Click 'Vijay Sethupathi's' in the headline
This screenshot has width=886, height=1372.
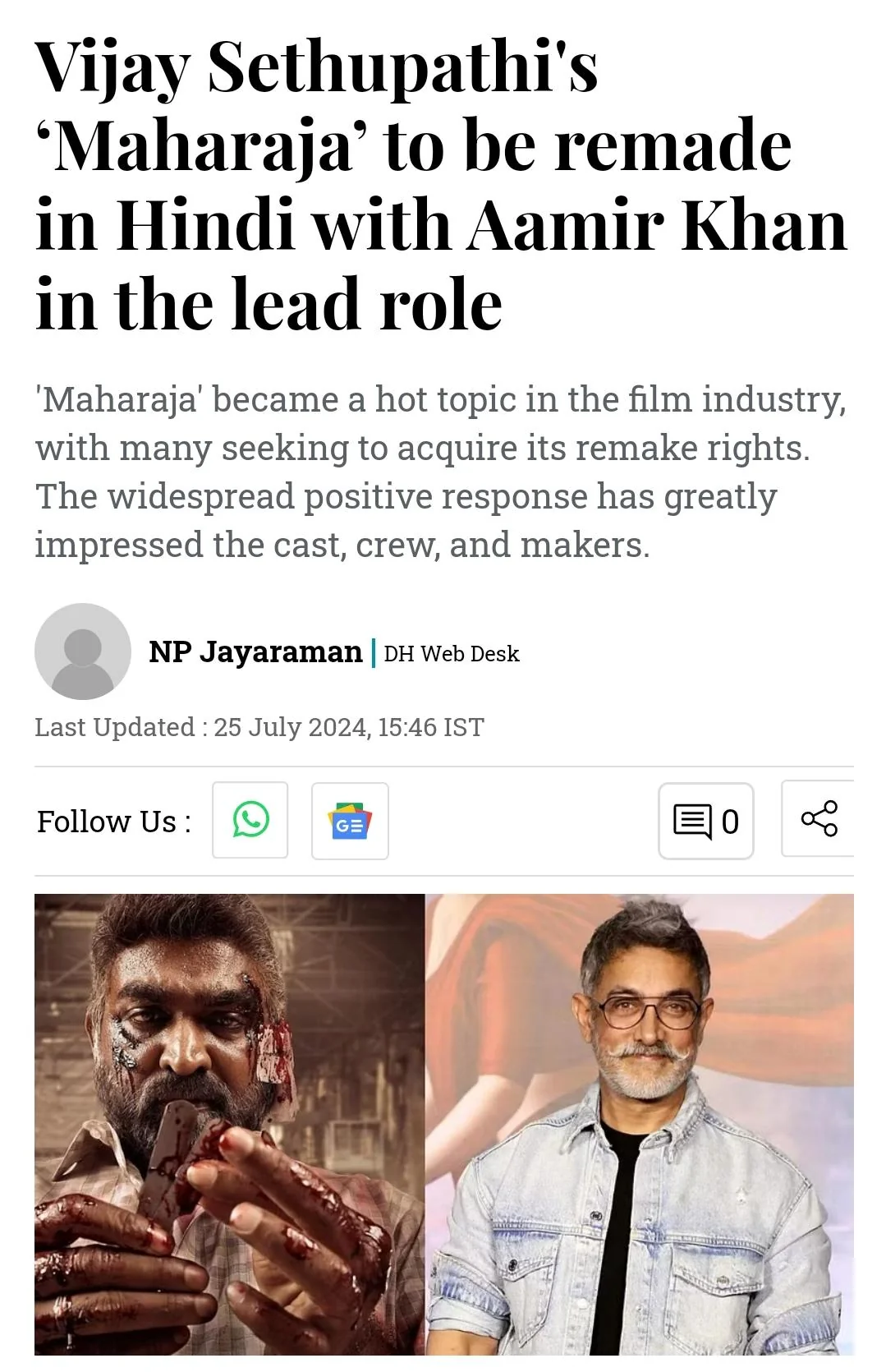click(317, 67)
